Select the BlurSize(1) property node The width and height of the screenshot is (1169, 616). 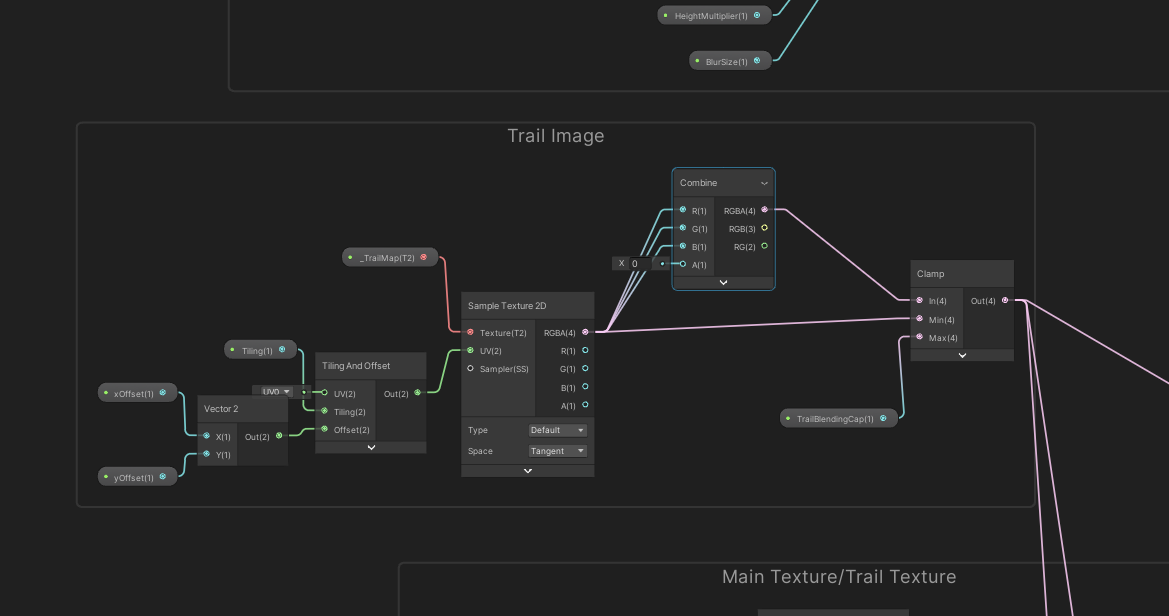(x=729, y=60)
